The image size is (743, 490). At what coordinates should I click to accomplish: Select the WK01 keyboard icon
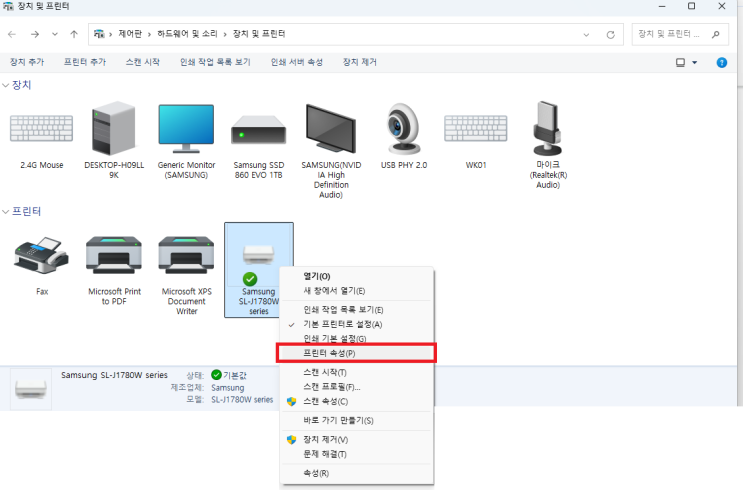[476, 128]
